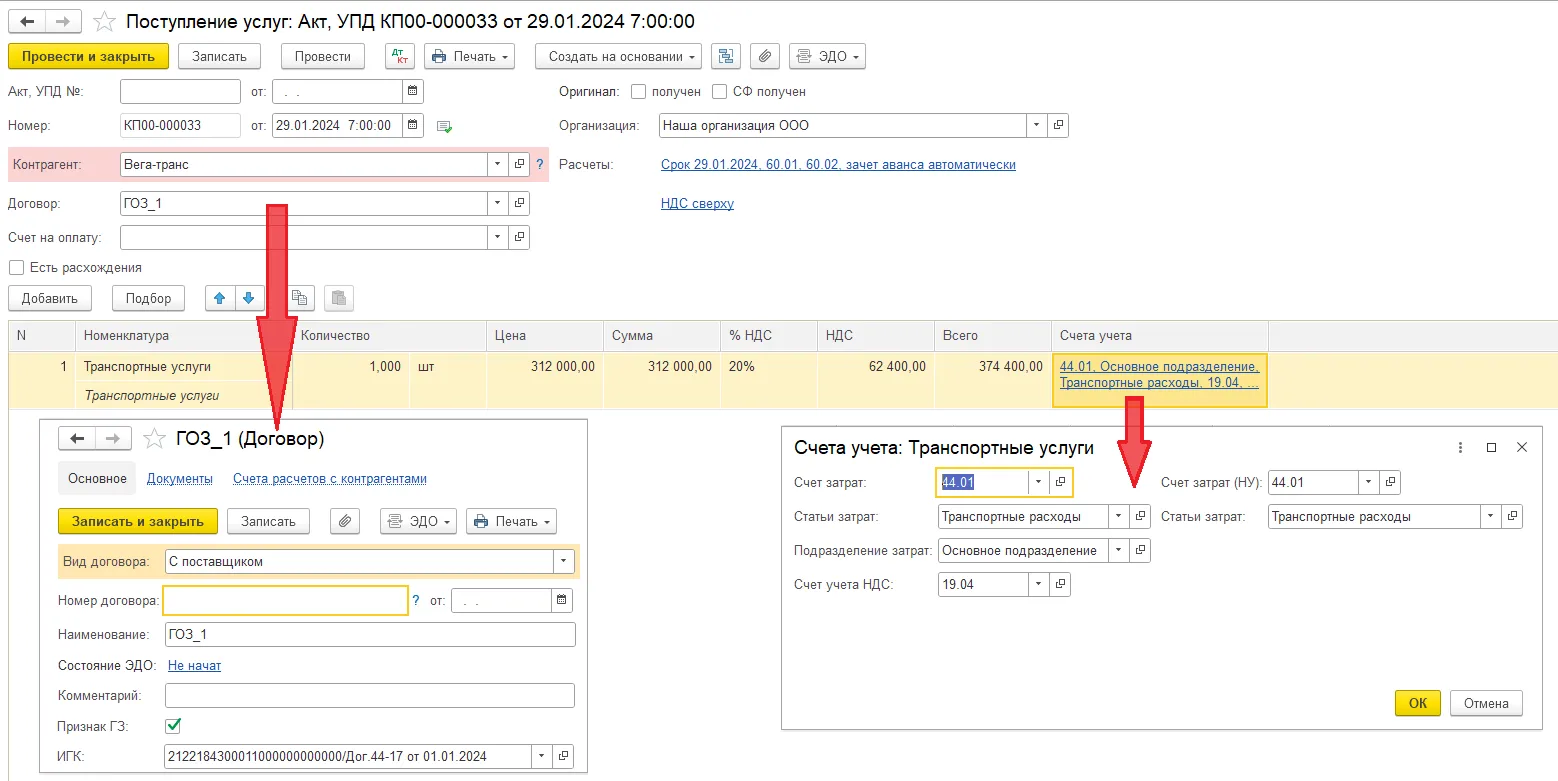Open ИГК value record icon
The image size is (1558, 781).
(564, 756)
